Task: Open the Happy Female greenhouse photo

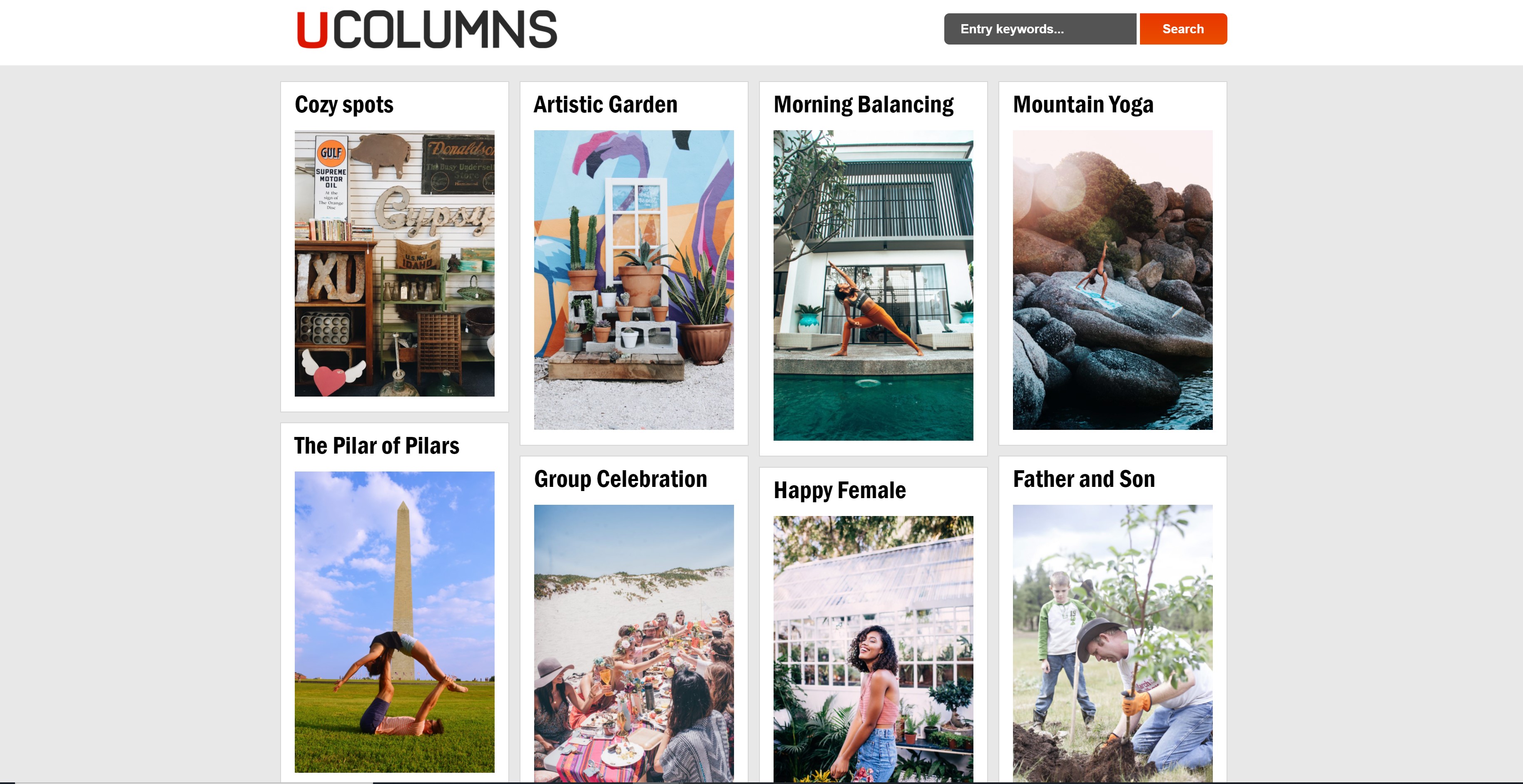Action: click(x=873, y=649)
